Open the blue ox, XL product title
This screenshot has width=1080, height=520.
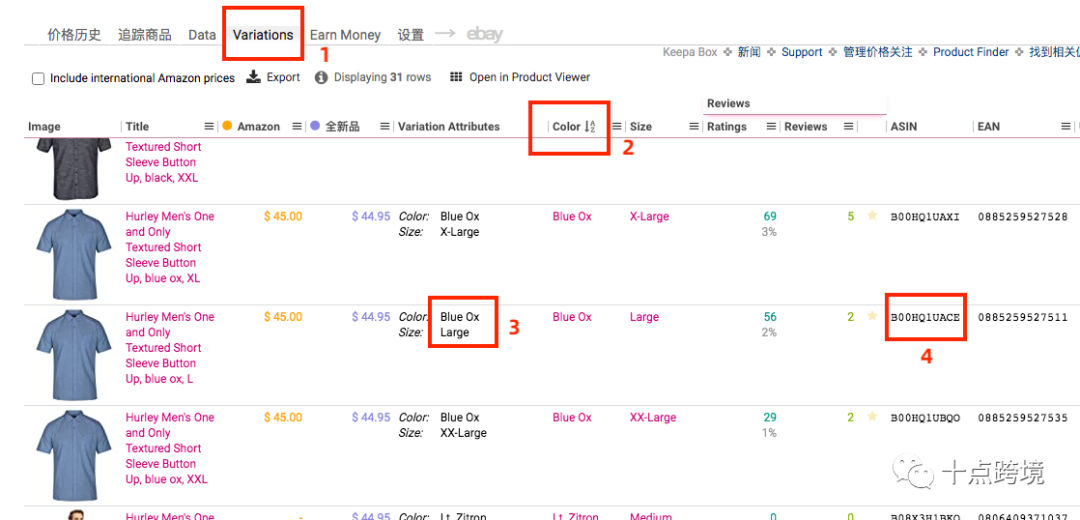click(x=169, y=247)
